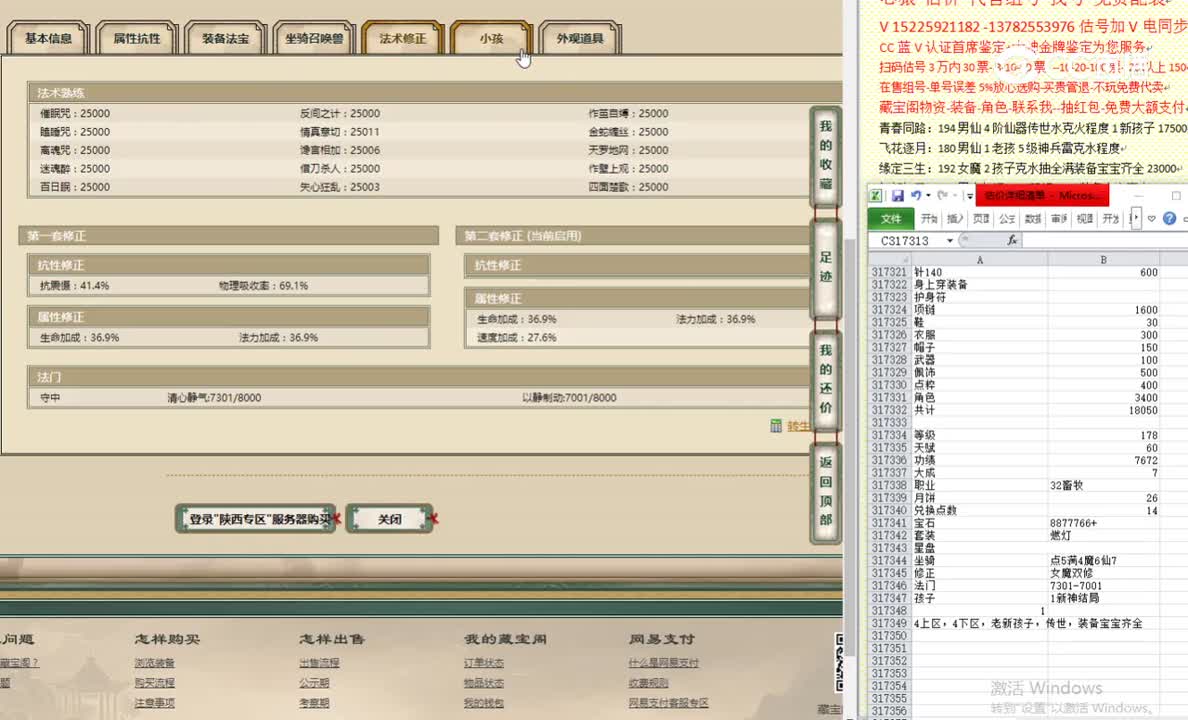Click the 登录陕西专区服务器购买 button
The image size is (1188, 720).
pos(255,518)
